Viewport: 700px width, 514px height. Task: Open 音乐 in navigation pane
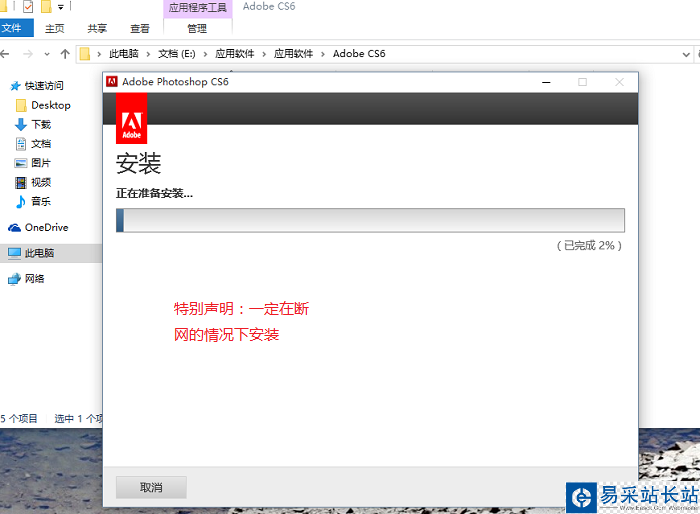[41, 202]
